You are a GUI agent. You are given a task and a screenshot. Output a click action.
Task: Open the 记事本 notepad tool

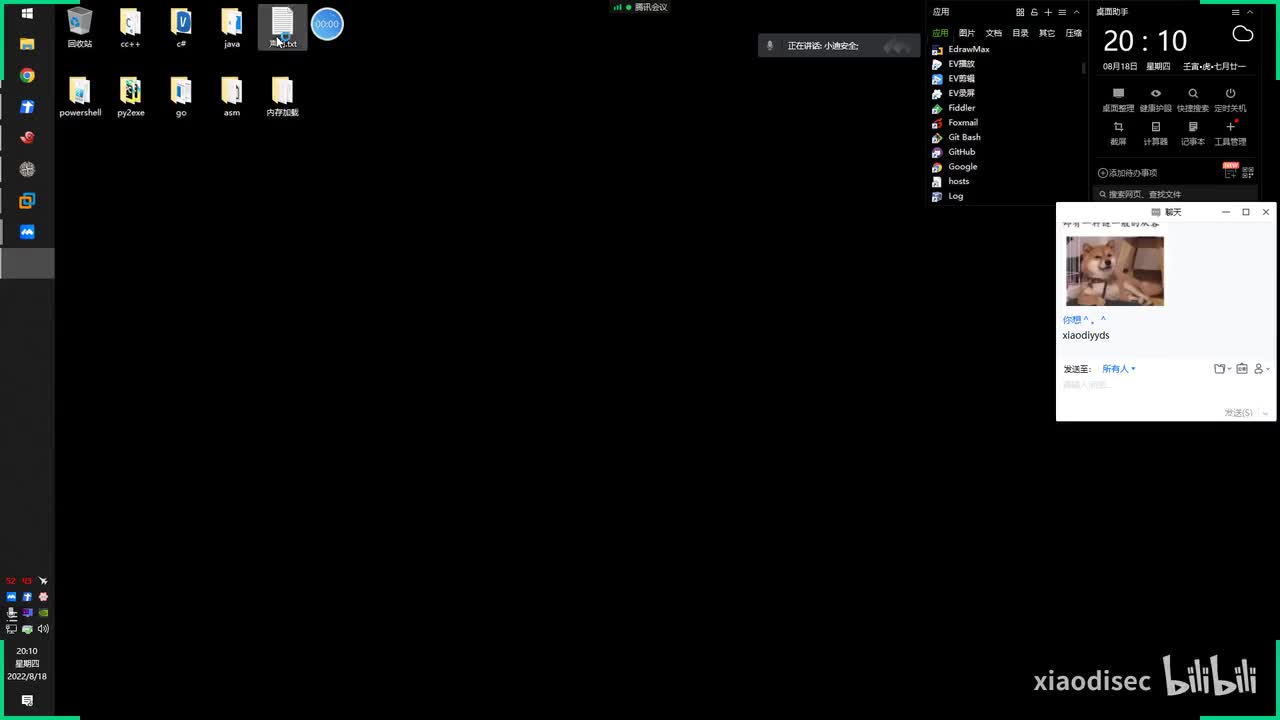point(1193,133)
